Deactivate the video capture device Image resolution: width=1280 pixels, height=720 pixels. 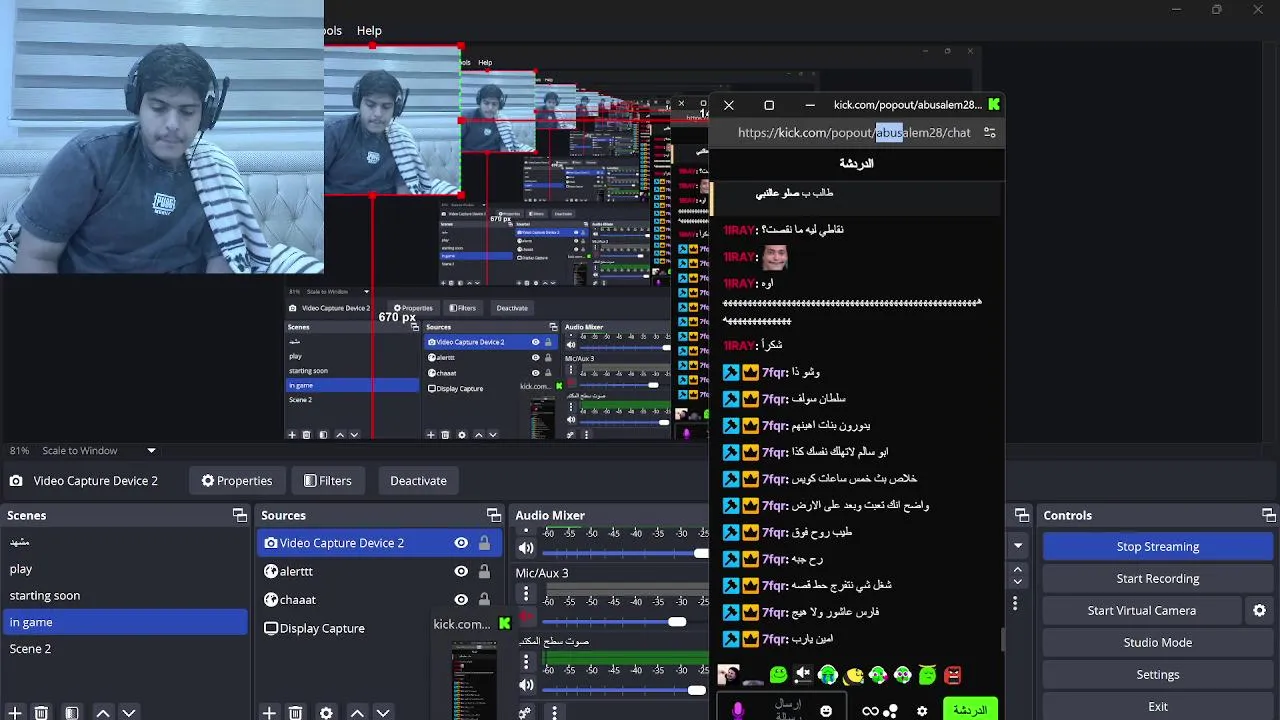coord(418,481)
